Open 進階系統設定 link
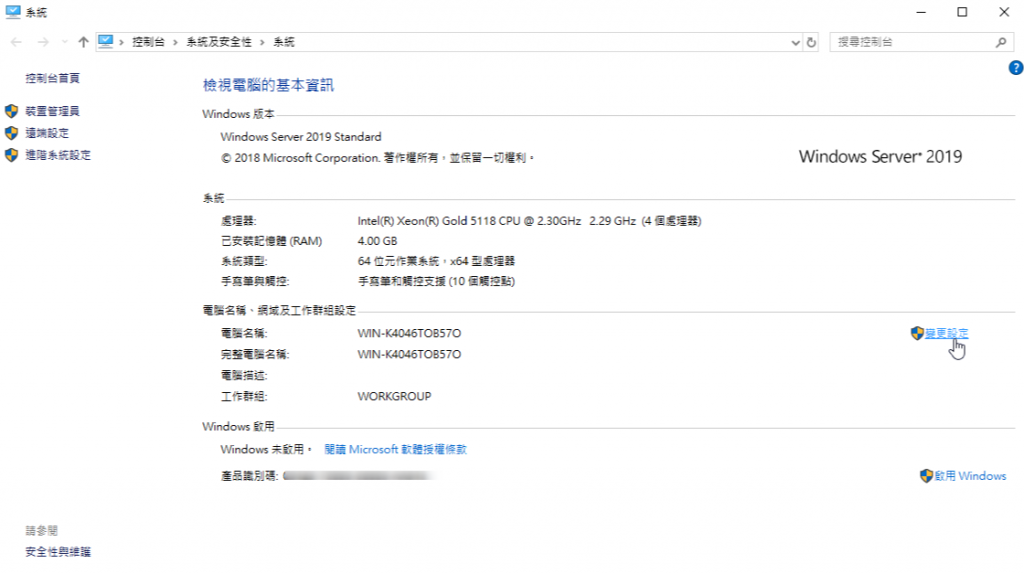Image resolution: width=1024 pixels, height=574 pixels. 58,155
